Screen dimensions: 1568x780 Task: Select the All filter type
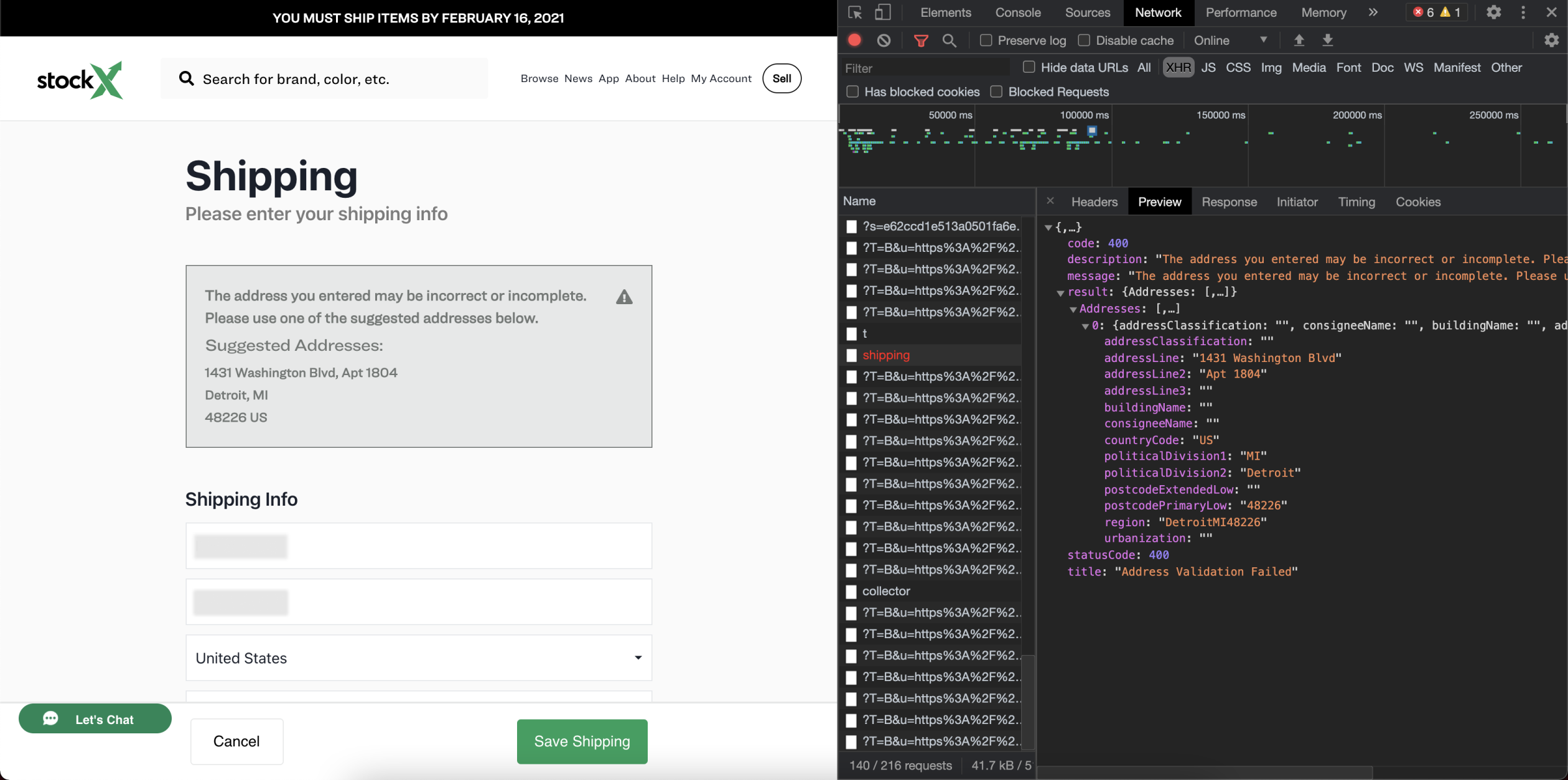point(1144,67)
